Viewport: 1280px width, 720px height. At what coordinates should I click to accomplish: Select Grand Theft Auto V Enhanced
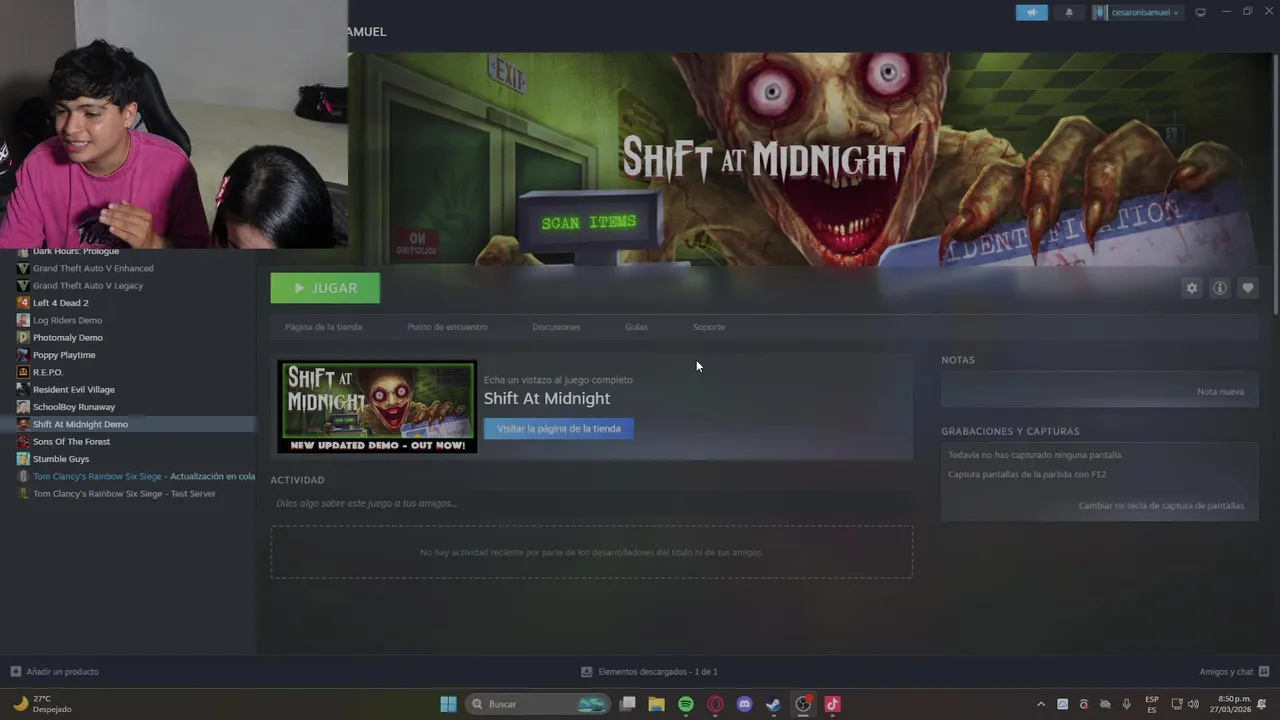coord(93,268)
